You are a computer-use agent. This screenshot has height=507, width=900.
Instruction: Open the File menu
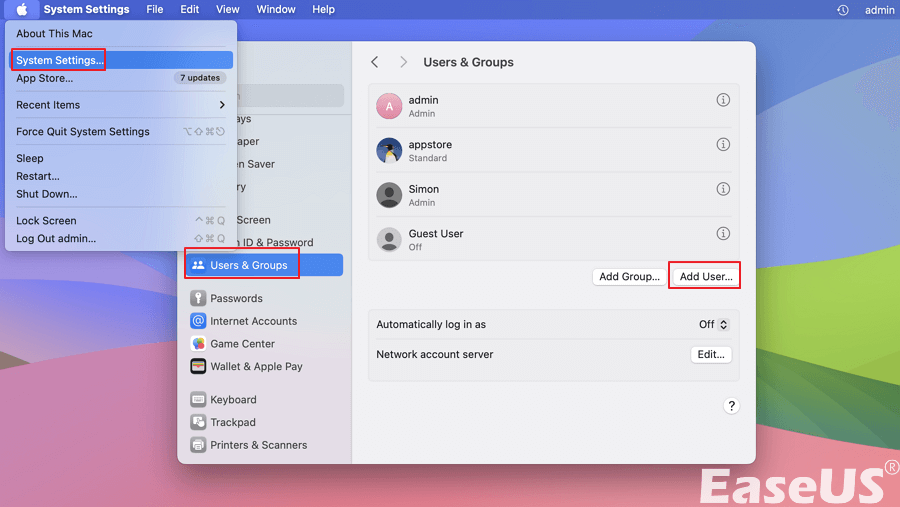[x=154, y=9]
